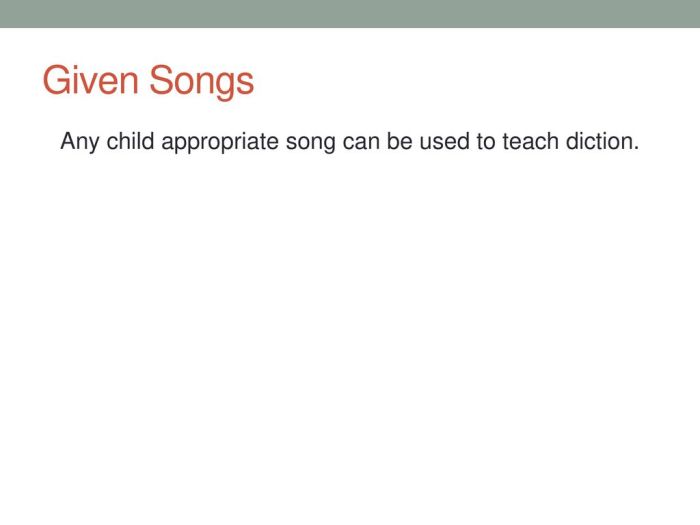
Task: Select the word "Any" in the body text
Action: (79, 142)
